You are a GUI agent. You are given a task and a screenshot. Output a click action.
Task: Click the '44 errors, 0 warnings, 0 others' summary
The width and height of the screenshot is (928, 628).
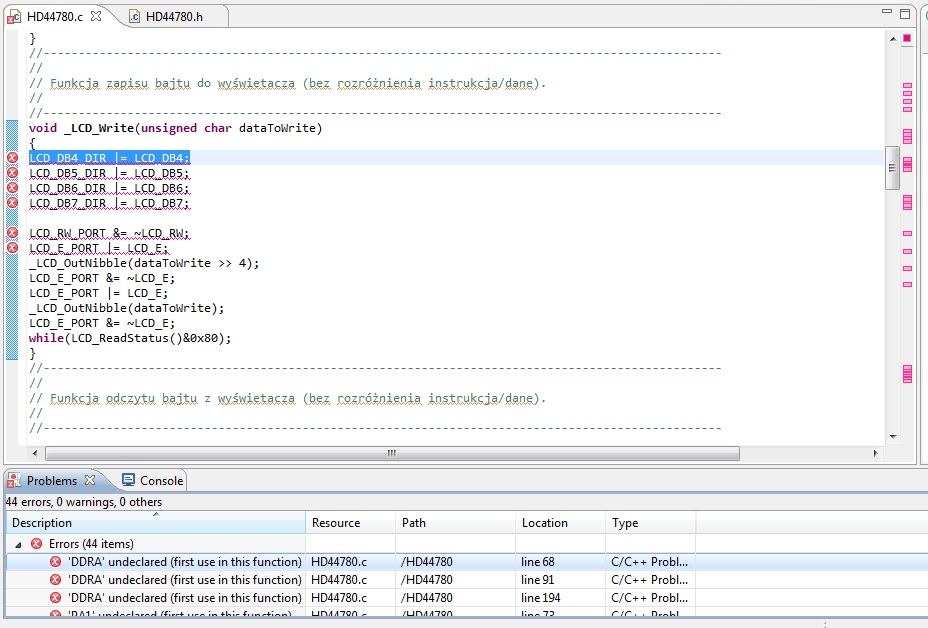click(83, 502)
